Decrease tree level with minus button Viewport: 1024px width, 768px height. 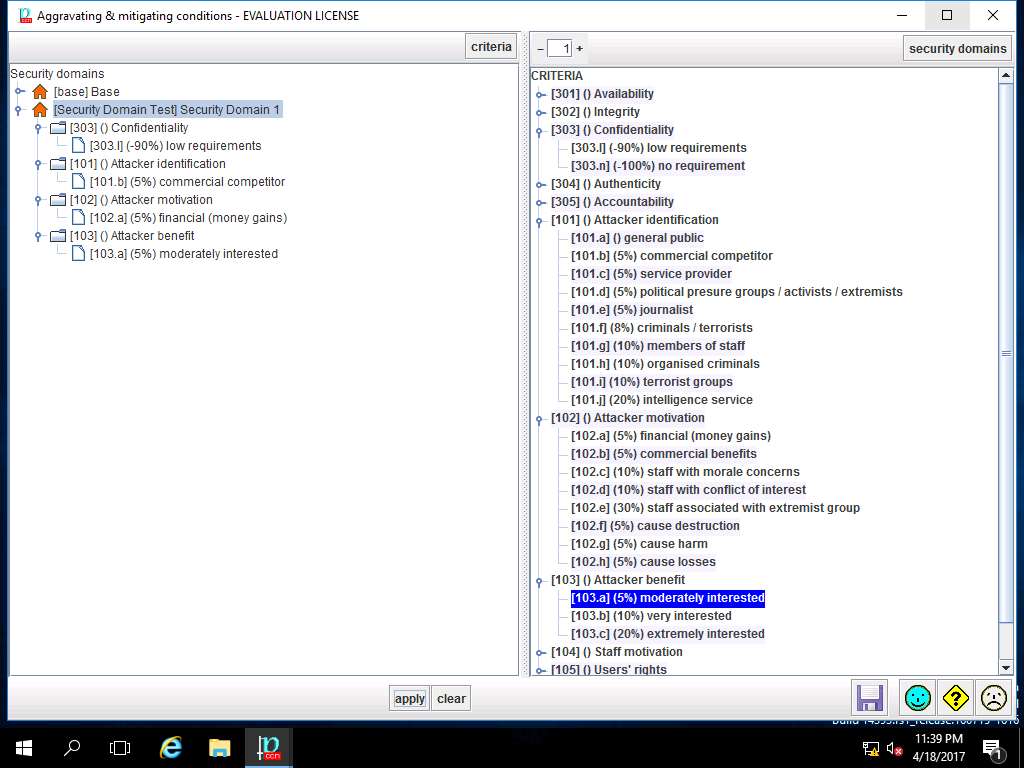[540, 48]
